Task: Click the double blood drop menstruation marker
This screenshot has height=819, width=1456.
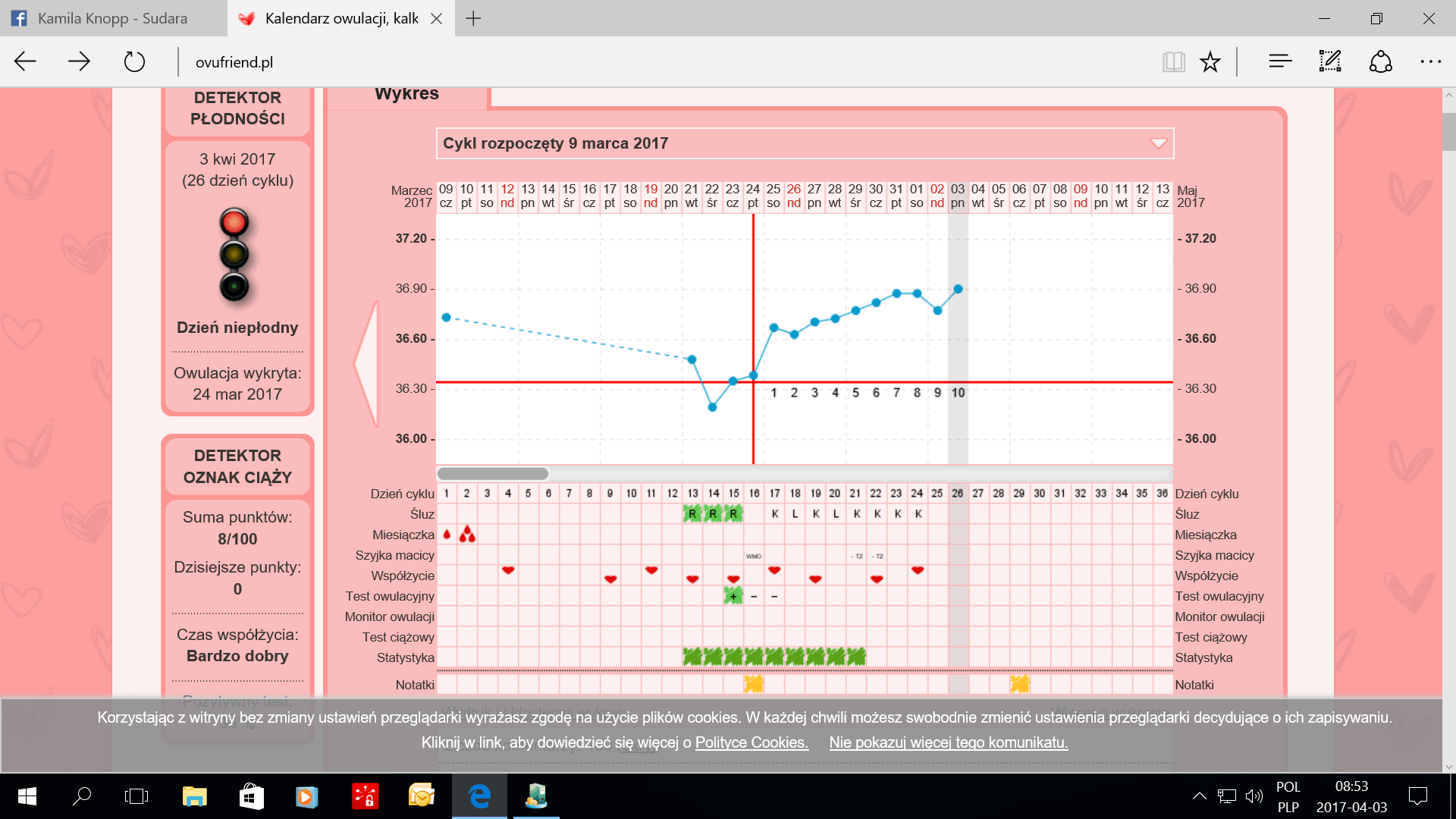Action: pyautogui.click(x=467, y=535)
